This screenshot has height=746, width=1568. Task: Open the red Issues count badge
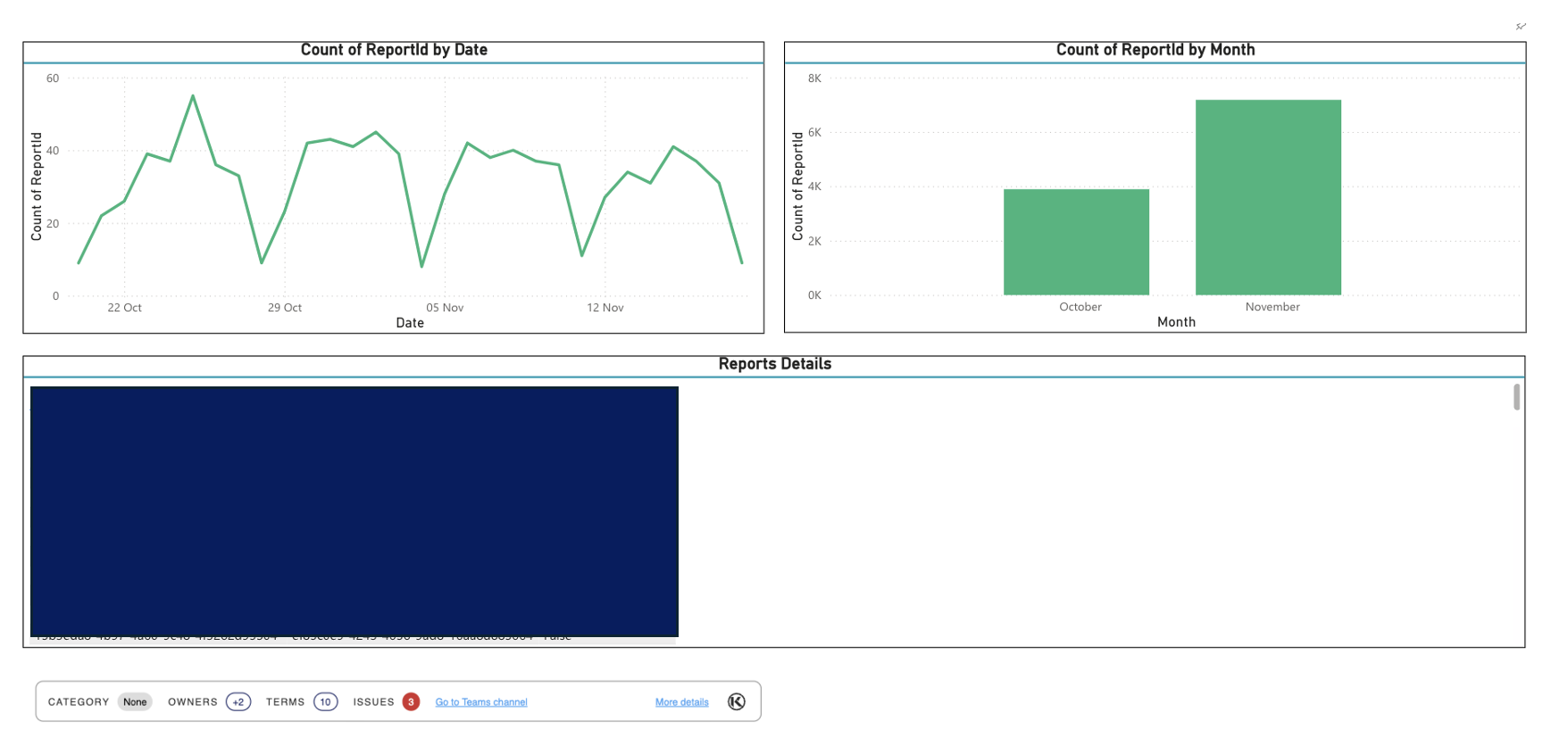click(x=411, y=701)
